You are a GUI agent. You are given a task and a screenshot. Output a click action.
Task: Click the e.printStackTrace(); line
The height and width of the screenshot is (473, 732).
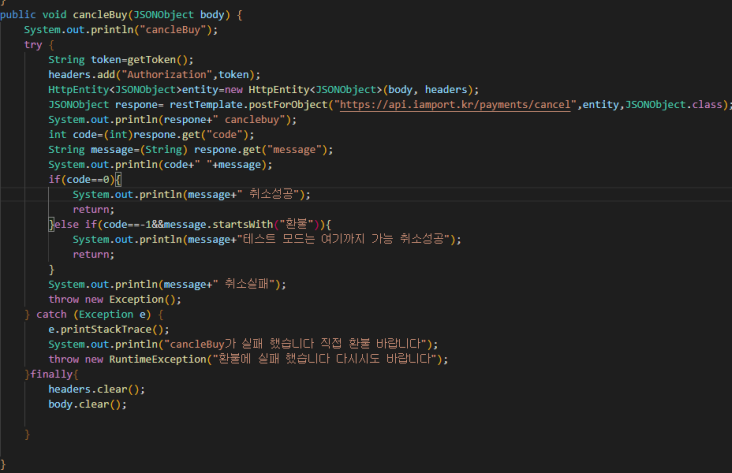[109, 329]
